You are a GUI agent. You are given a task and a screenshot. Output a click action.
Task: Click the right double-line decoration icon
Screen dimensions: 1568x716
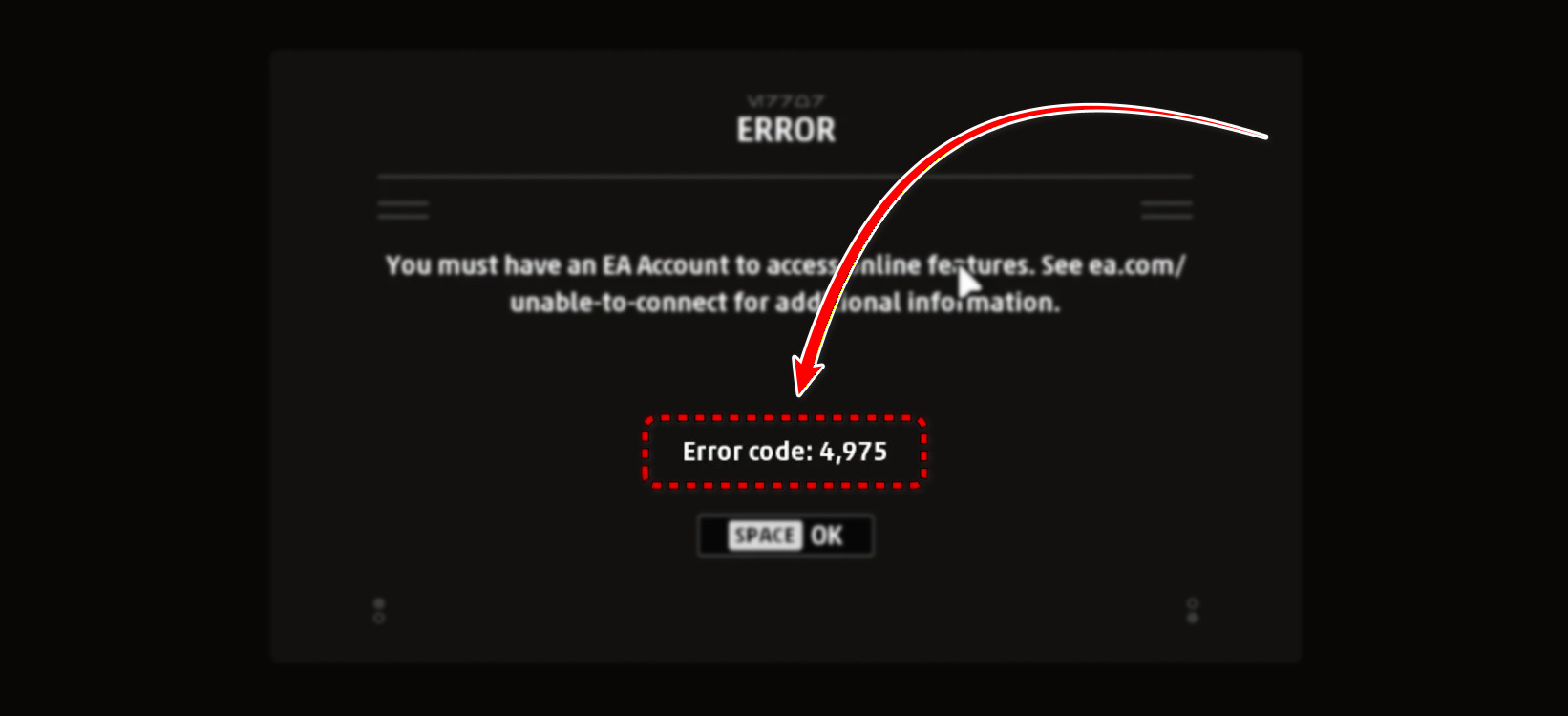1167,210
